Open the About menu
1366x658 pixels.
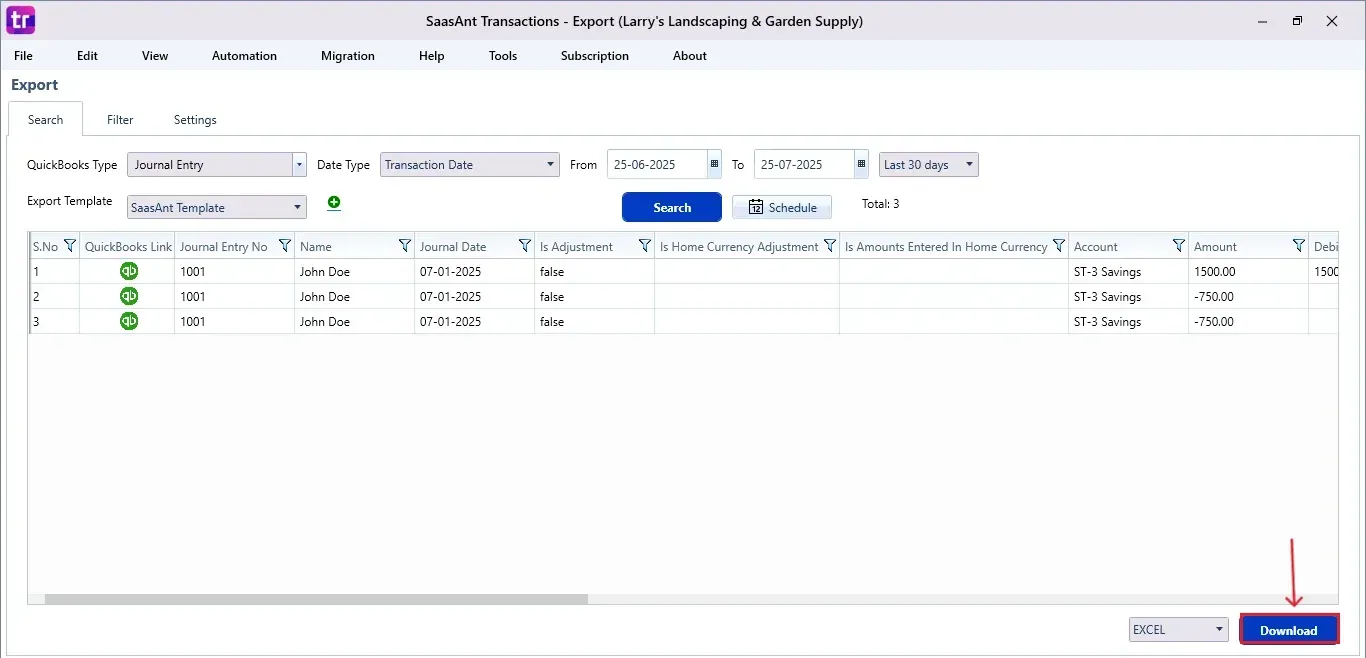[690, 56]
